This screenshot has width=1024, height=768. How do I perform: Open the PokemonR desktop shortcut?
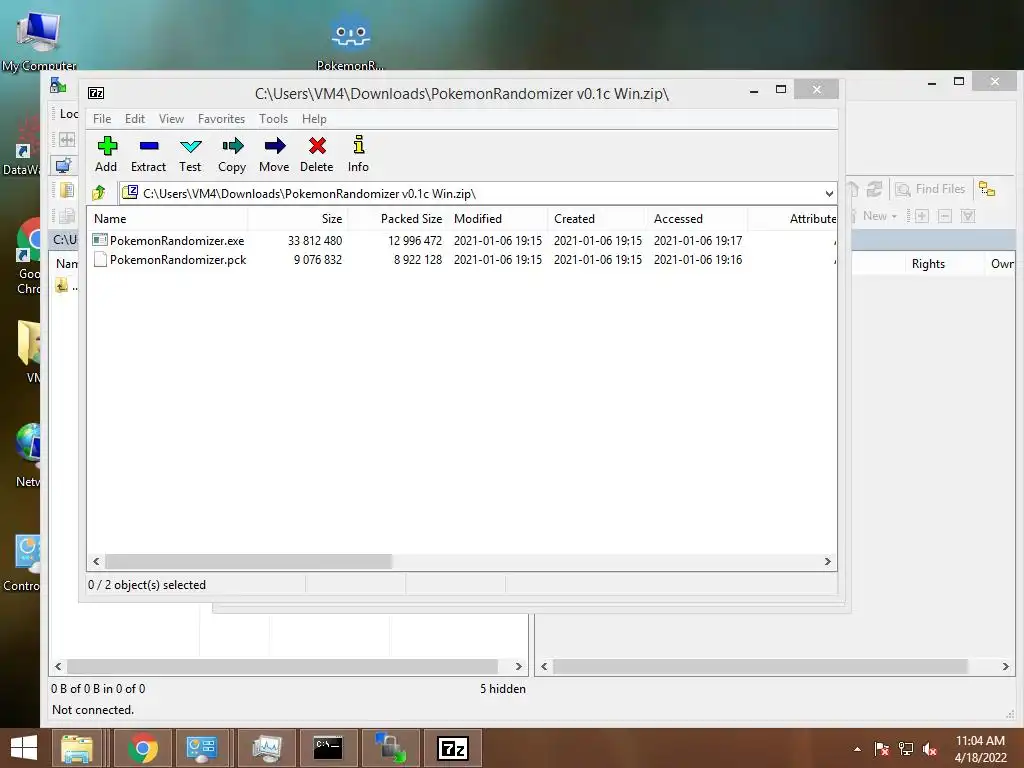click(x=351, y=40)
